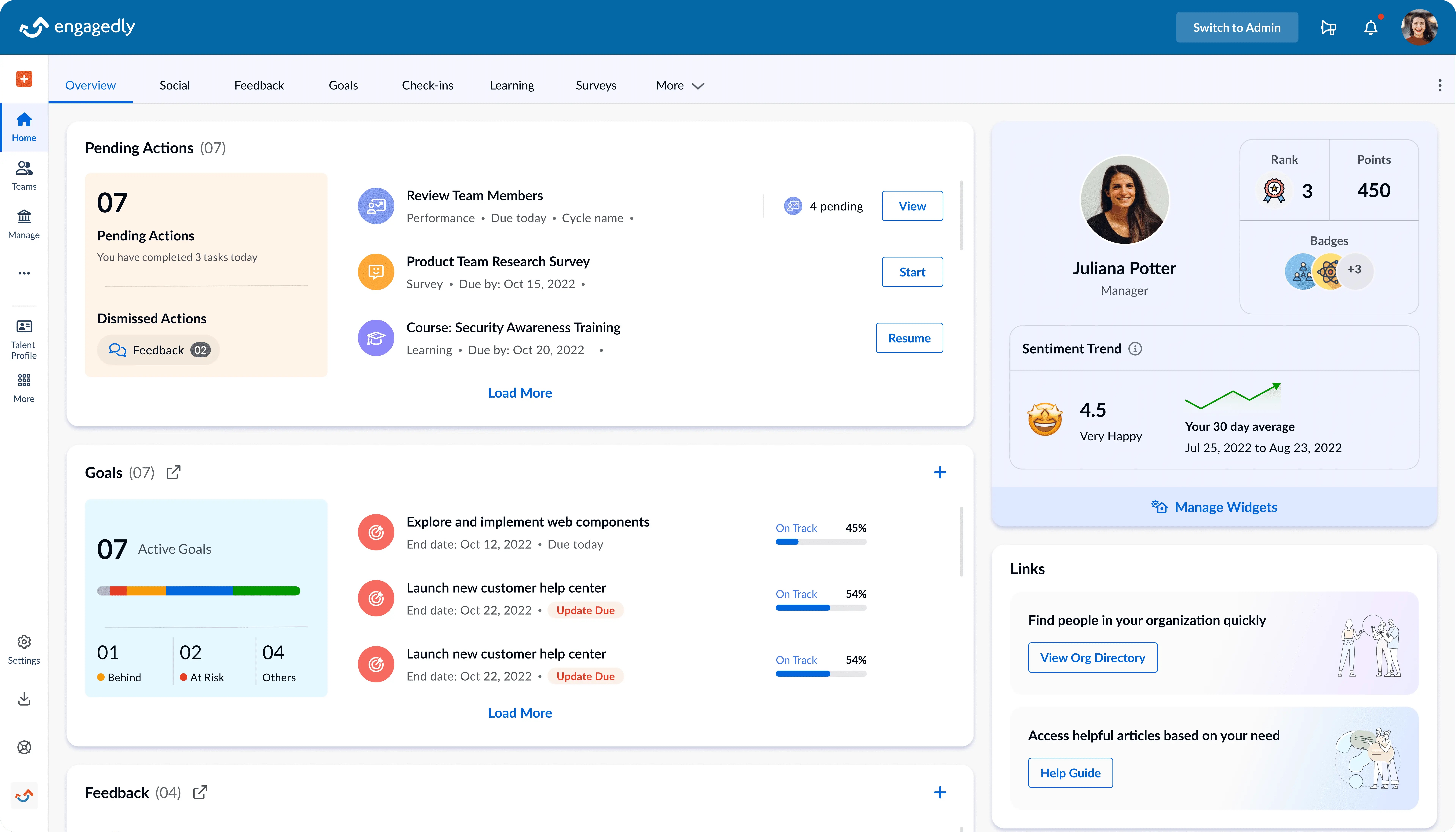Select the Learning tab
This screenshot has height=832, width=1456.
pos(511,84)
